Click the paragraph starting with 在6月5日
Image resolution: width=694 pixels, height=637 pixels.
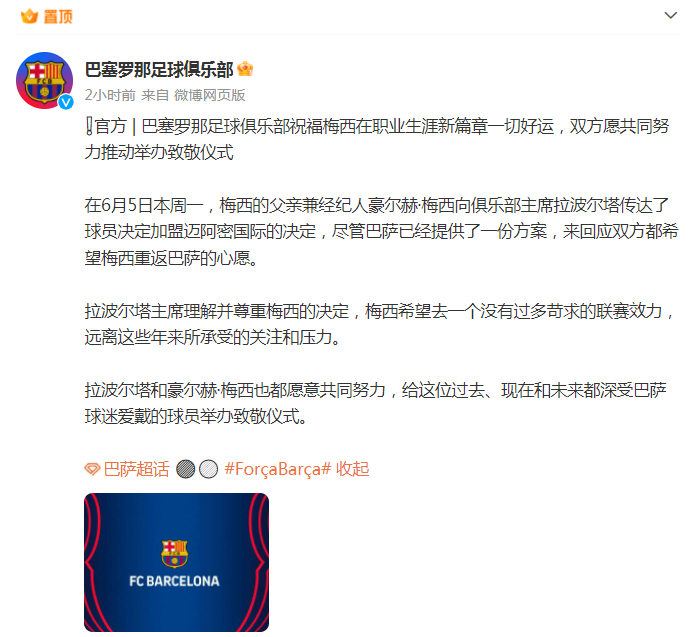point(382,232)
